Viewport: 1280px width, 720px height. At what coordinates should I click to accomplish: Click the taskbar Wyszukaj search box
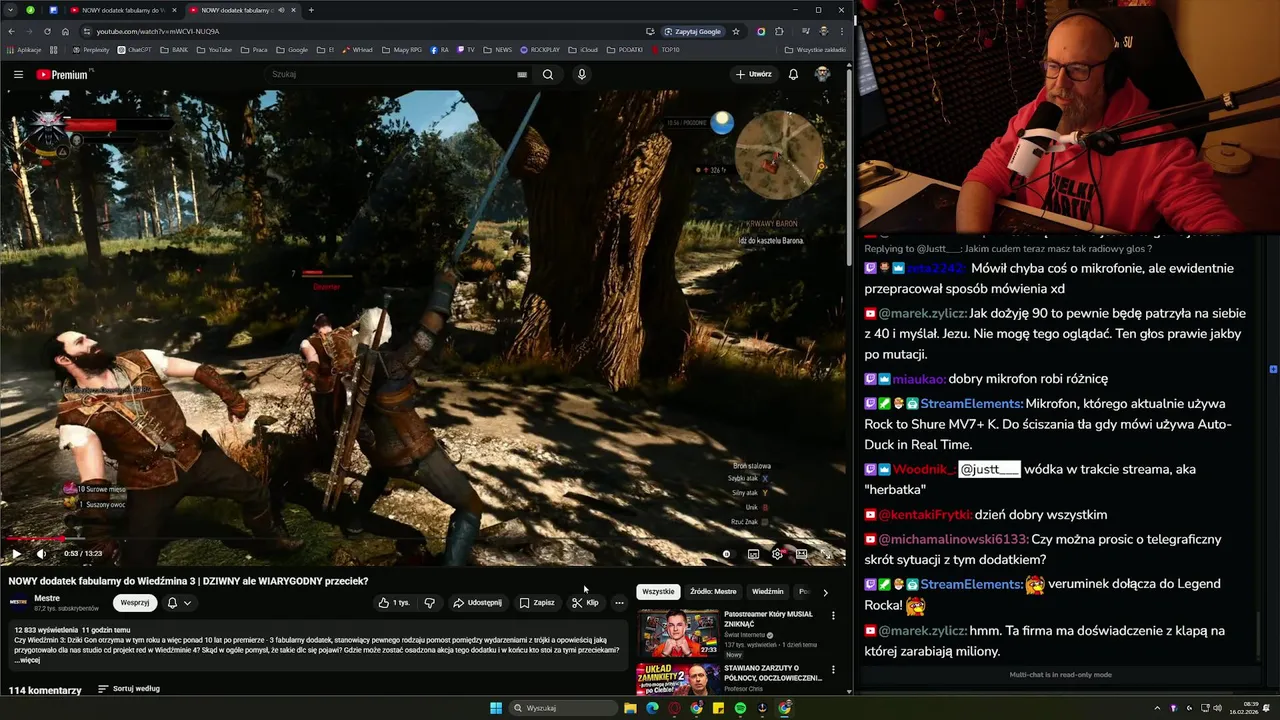click(x=564, y=708)
